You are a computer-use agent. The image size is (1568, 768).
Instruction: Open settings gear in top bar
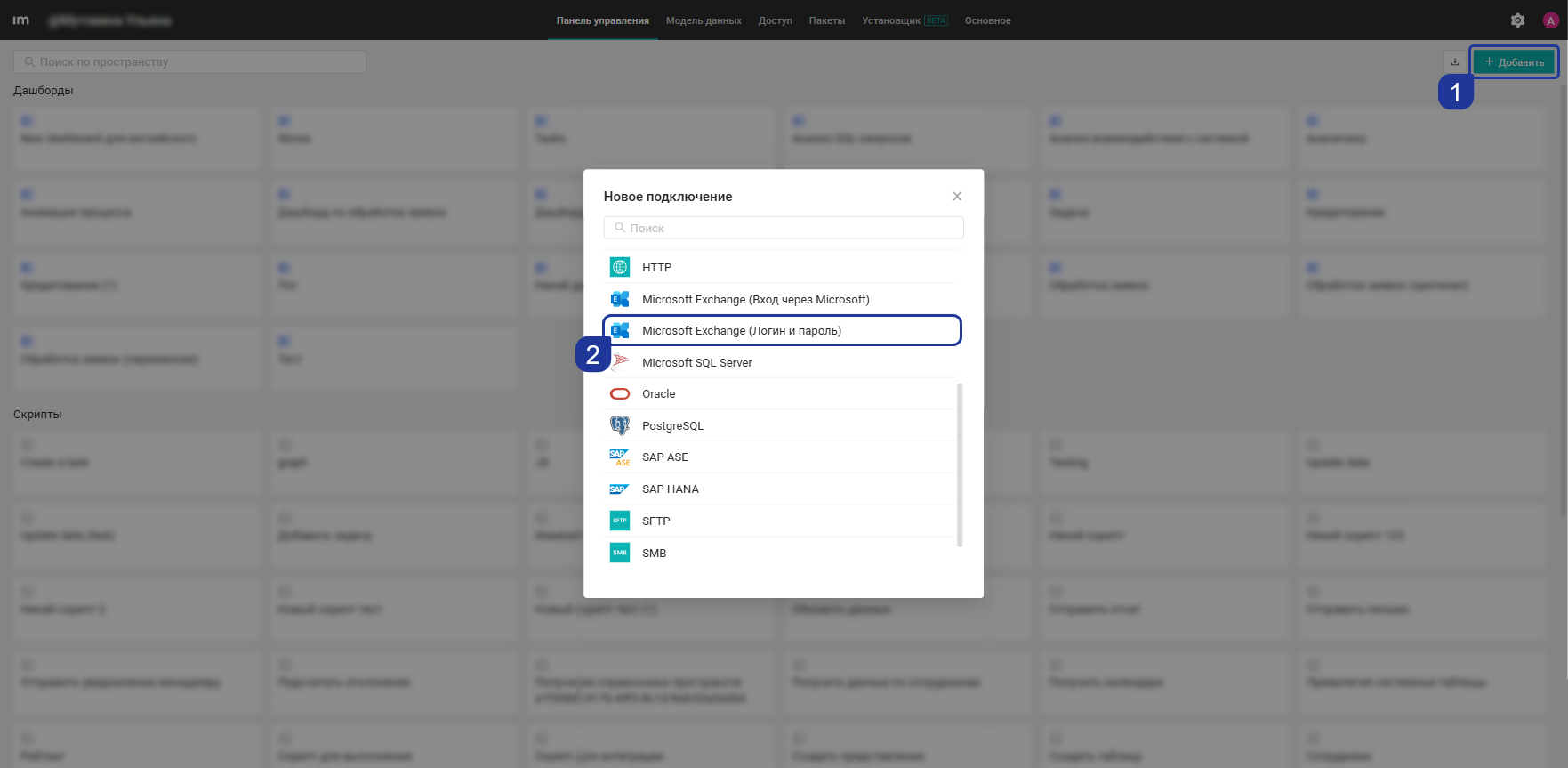coord(1518,20)
